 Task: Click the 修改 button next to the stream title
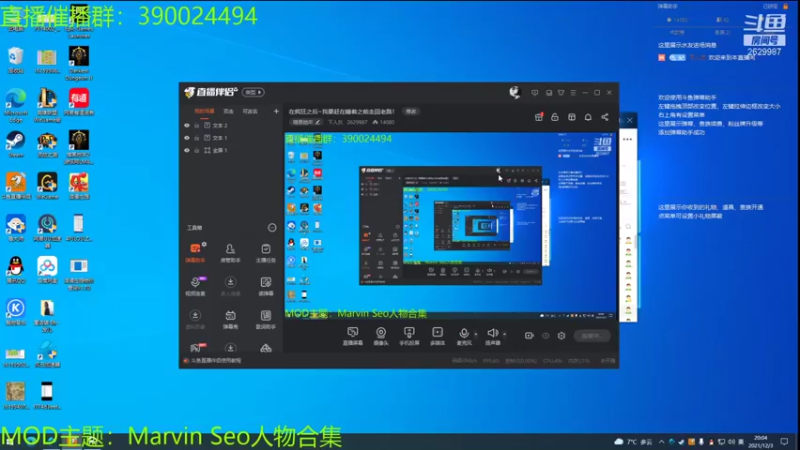[x=411, y=111]
